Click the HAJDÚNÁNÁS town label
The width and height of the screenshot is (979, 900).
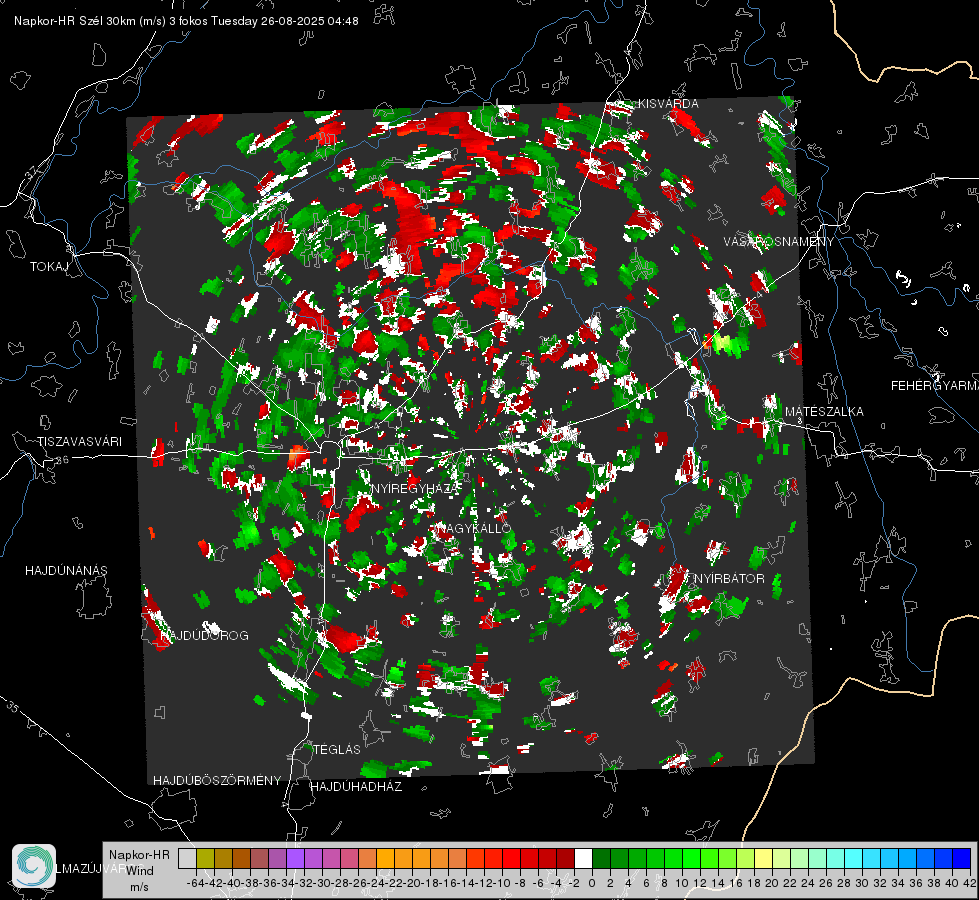(x=66, y=571)
